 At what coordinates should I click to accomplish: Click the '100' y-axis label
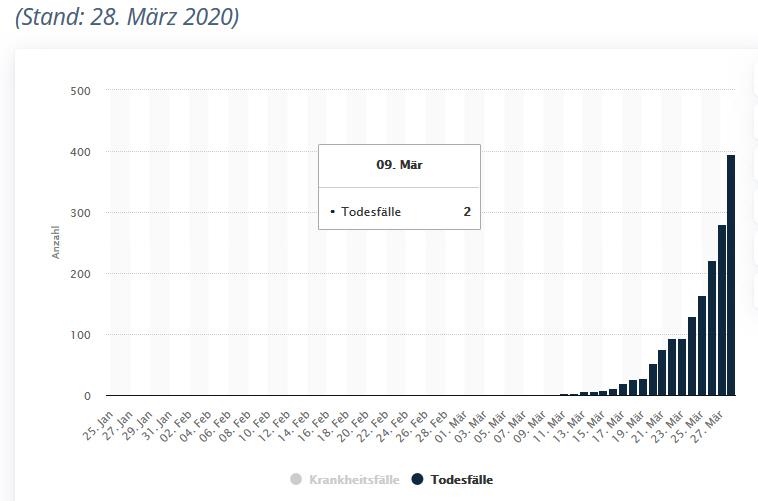pyautogui.click(x=80, y=335)
